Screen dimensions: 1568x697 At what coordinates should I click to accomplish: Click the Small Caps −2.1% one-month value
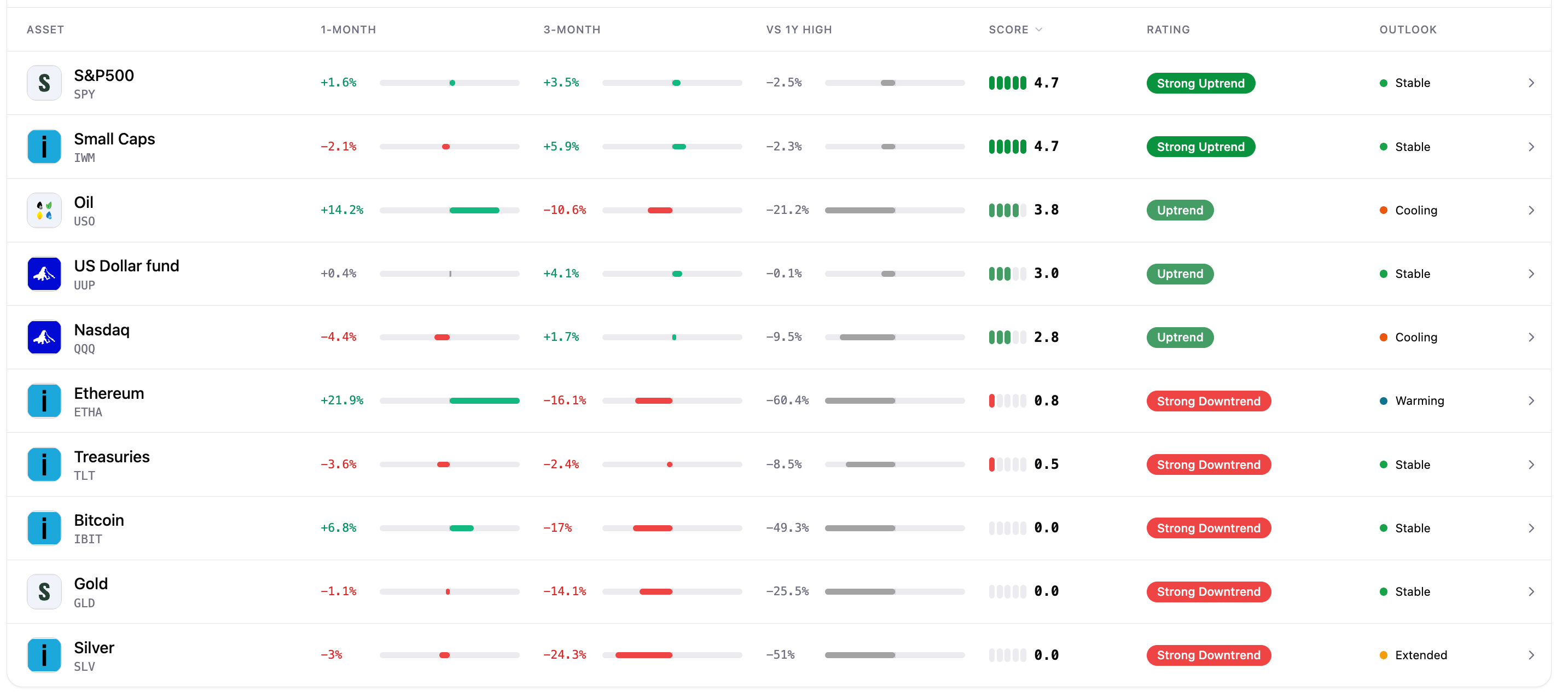[339, 147]
